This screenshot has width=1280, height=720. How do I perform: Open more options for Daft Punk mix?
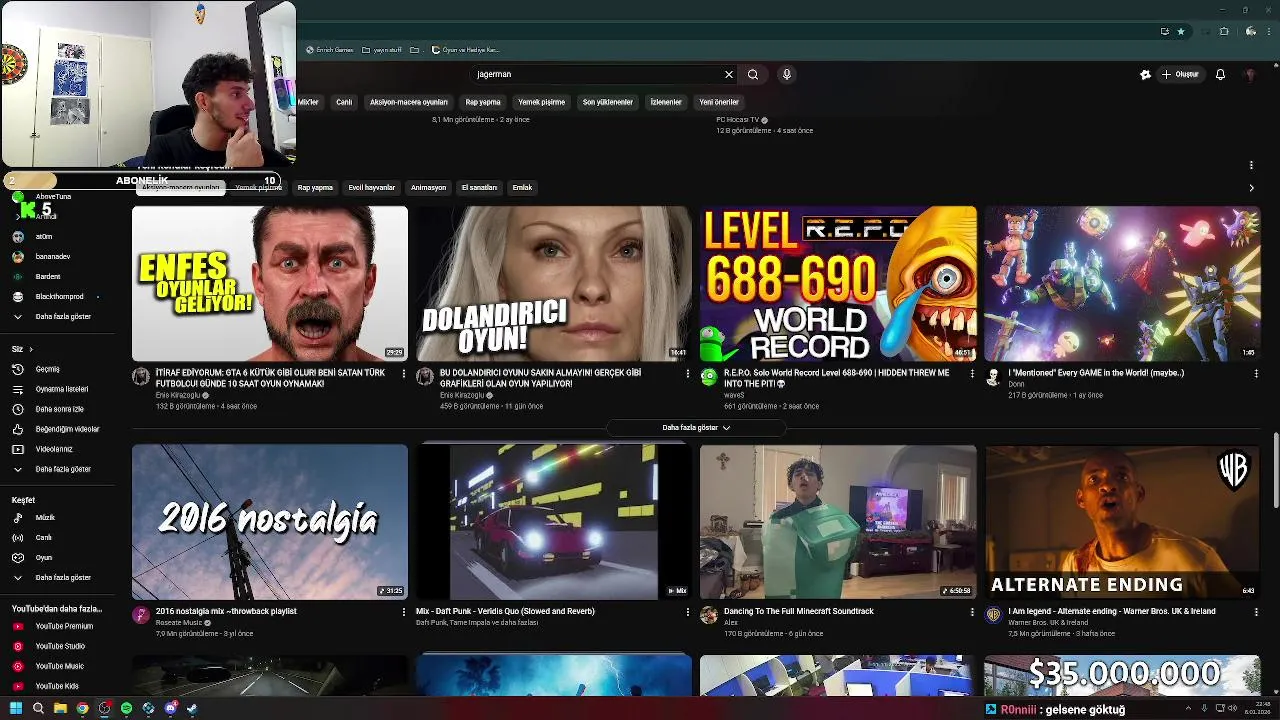(x=688, y=611)
